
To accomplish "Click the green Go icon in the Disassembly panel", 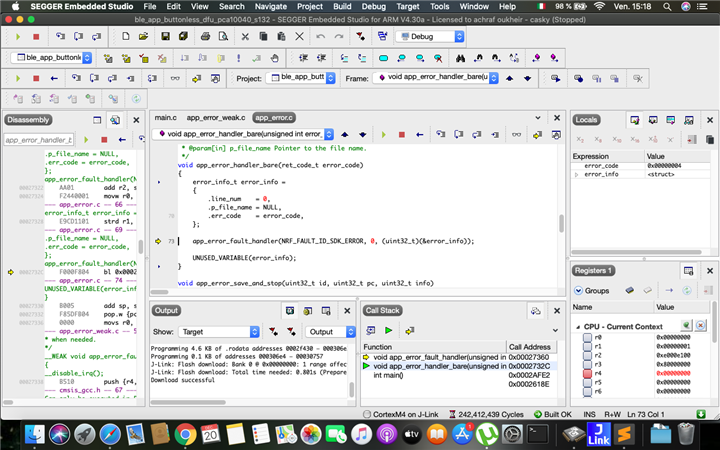I will pos(86,140).
